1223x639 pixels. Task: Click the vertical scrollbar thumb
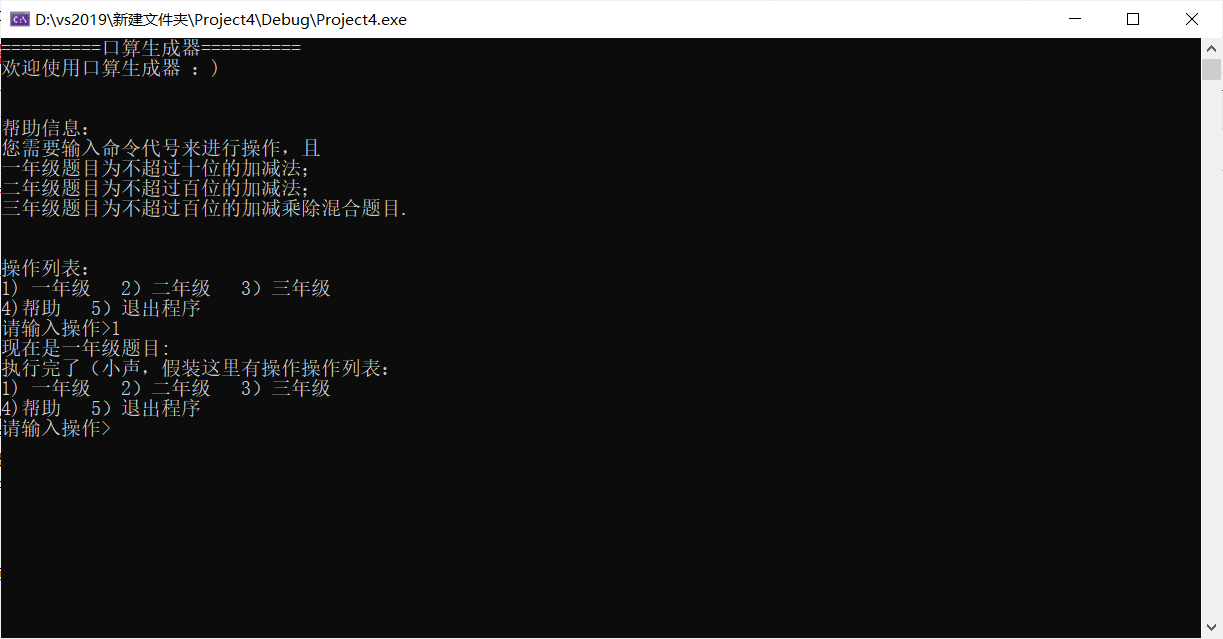(1211, 69)
